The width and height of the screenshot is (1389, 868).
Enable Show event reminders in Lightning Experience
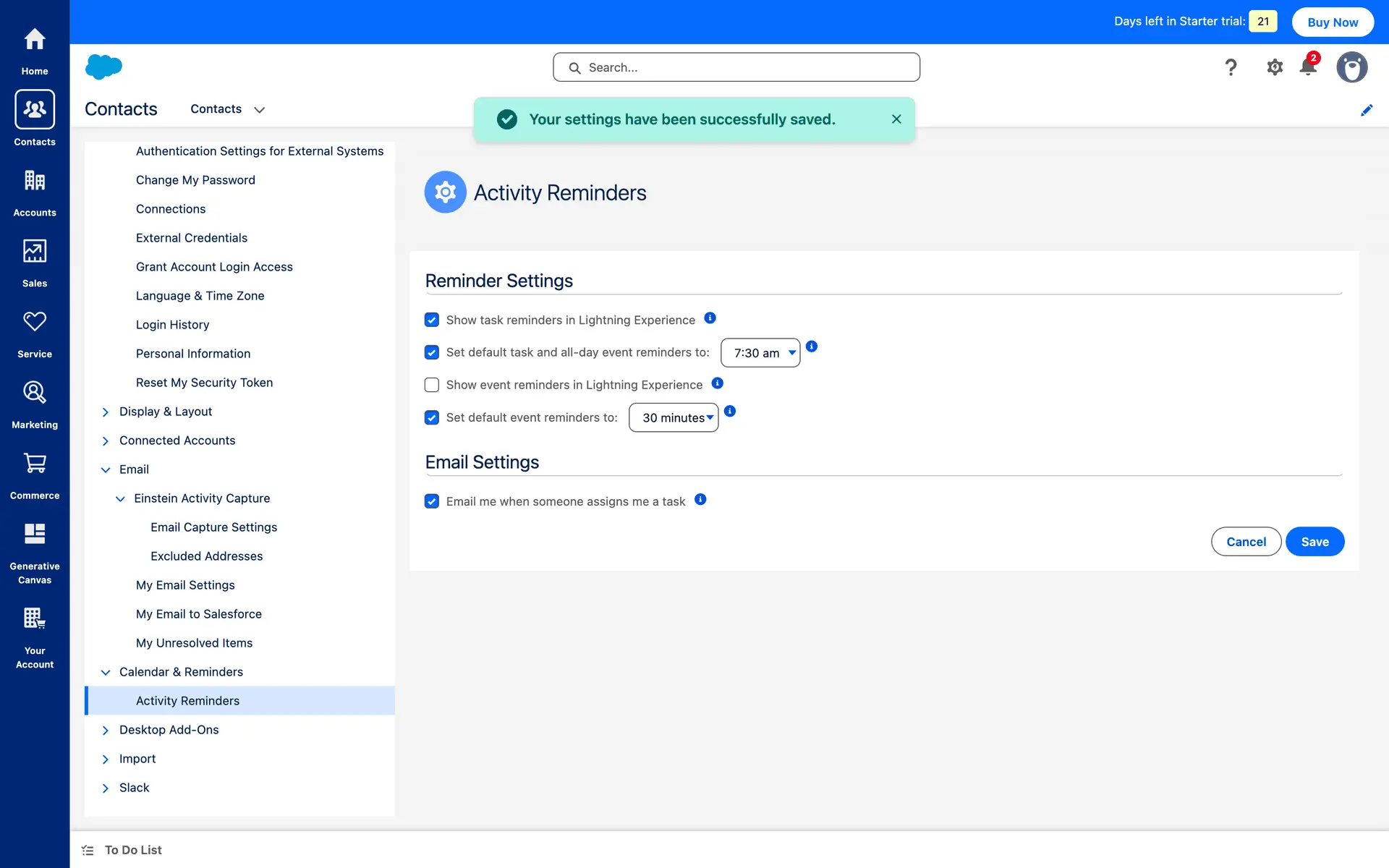[432, 385]
